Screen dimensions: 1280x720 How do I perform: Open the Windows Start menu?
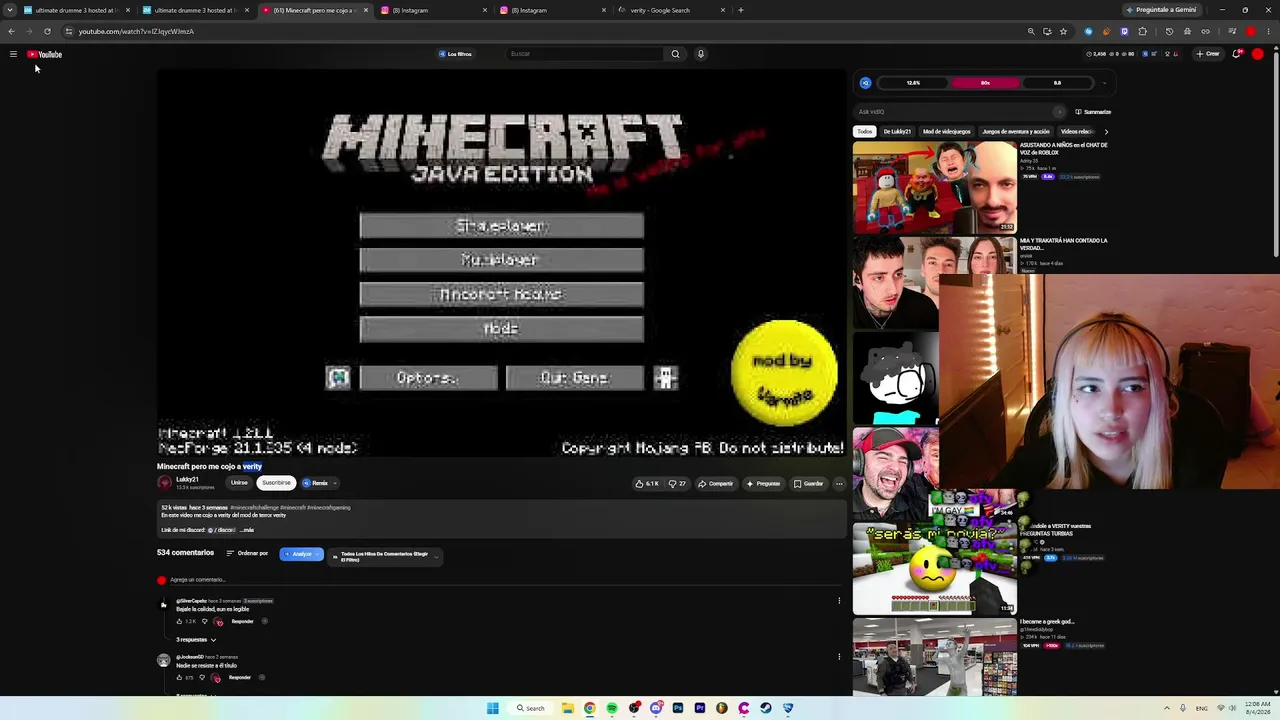[493, 708]
